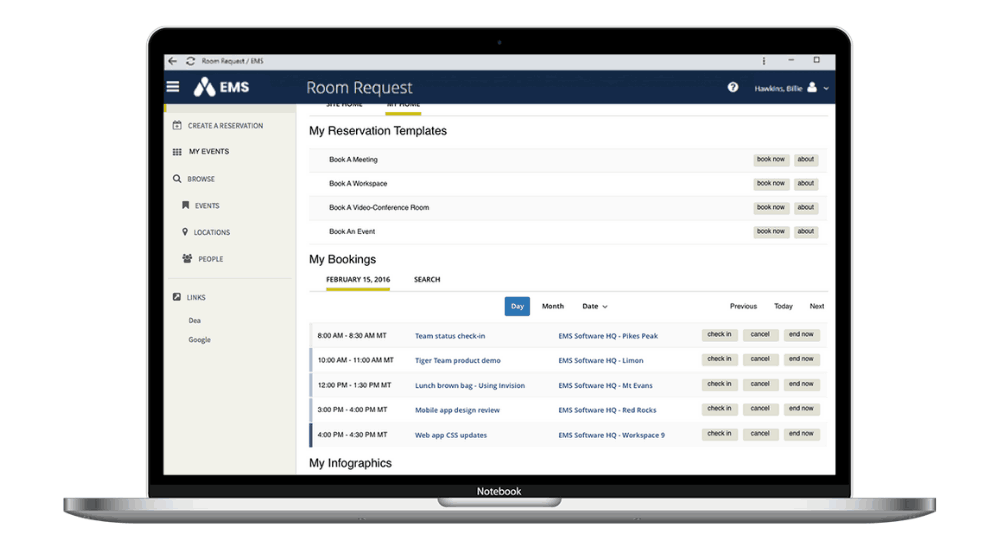Image resolution: width=1000 pixels, height=550 pixels.
Task: Open the browser three-dot menu
Action: pos(763,61)
